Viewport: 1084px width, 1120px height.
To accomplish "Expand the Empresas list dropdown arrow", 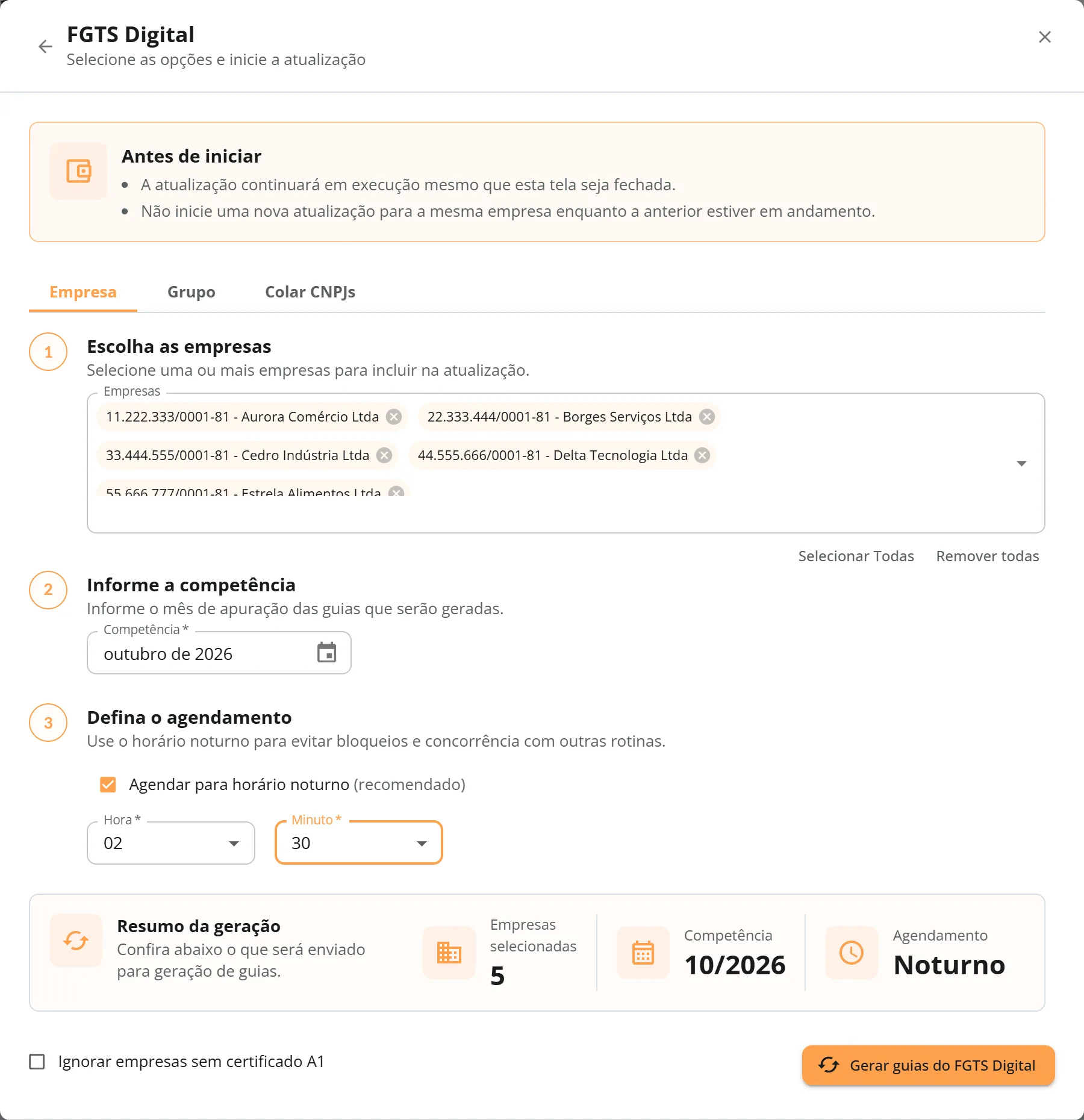I will pyautogui.click(x=1021, y=463).
